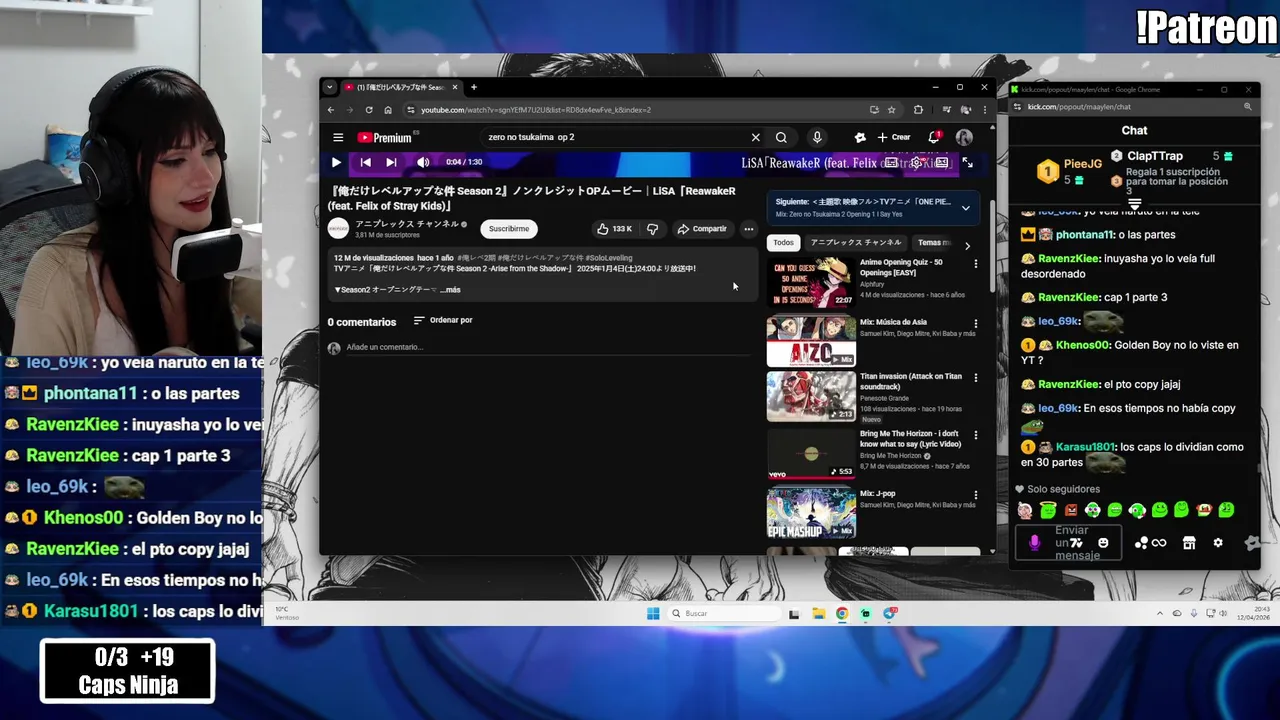Open the Crear upload menu
This screenshot has height=720, width=1280.
[894, 138]
